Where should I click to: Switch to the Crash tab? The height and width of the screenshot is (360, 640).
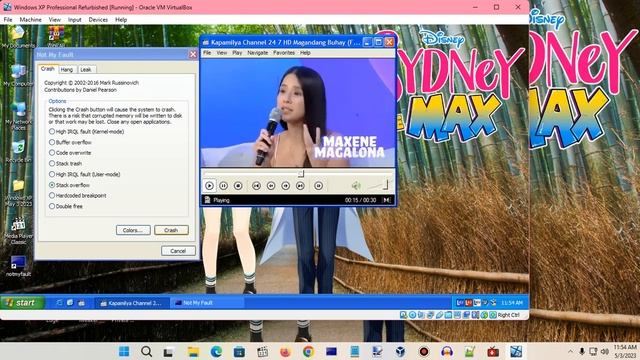(x=48, y=69)
